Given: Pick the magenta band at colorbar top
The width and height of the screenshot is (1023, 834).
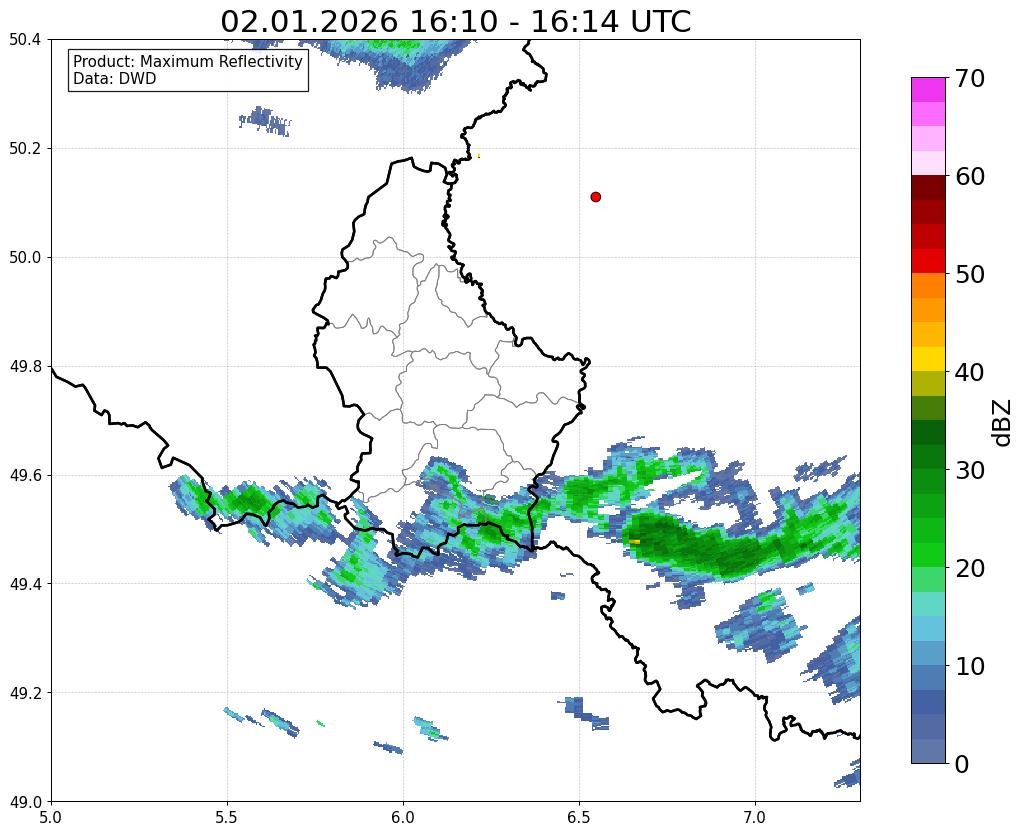Looking at the screenshot, I should pos(928,90).
